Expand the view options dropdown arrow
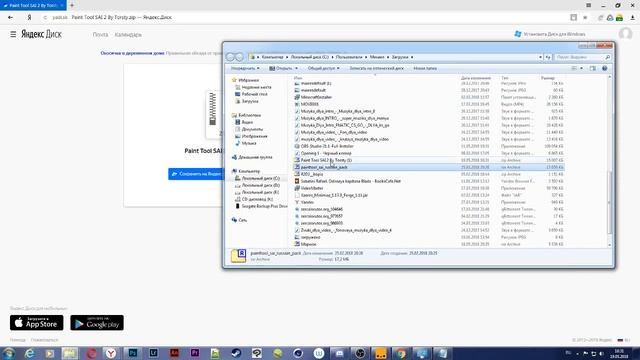 (x=581, y=68)
